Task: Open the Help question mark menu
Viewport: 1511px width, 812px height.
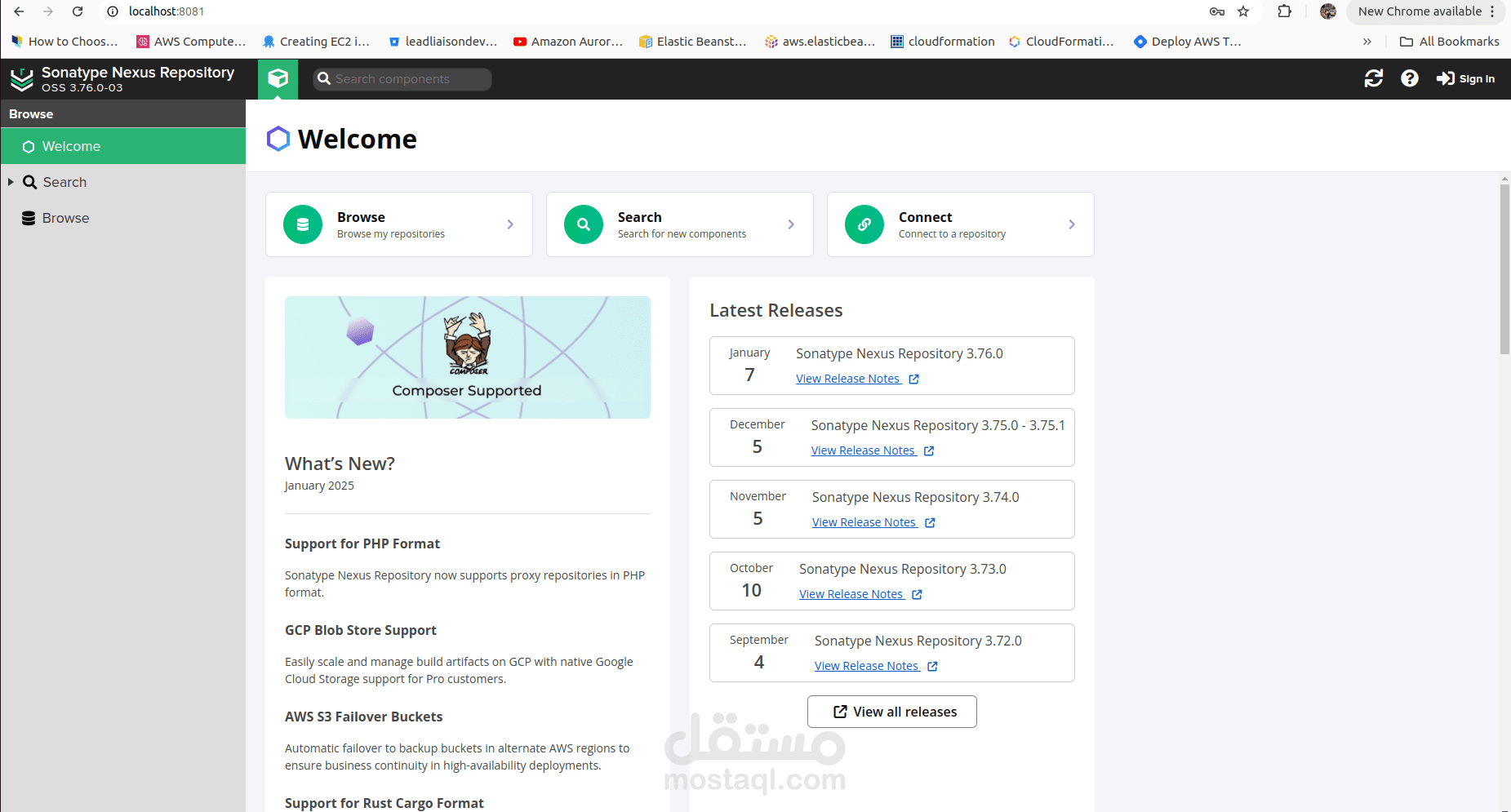Action: (1410, 78)
